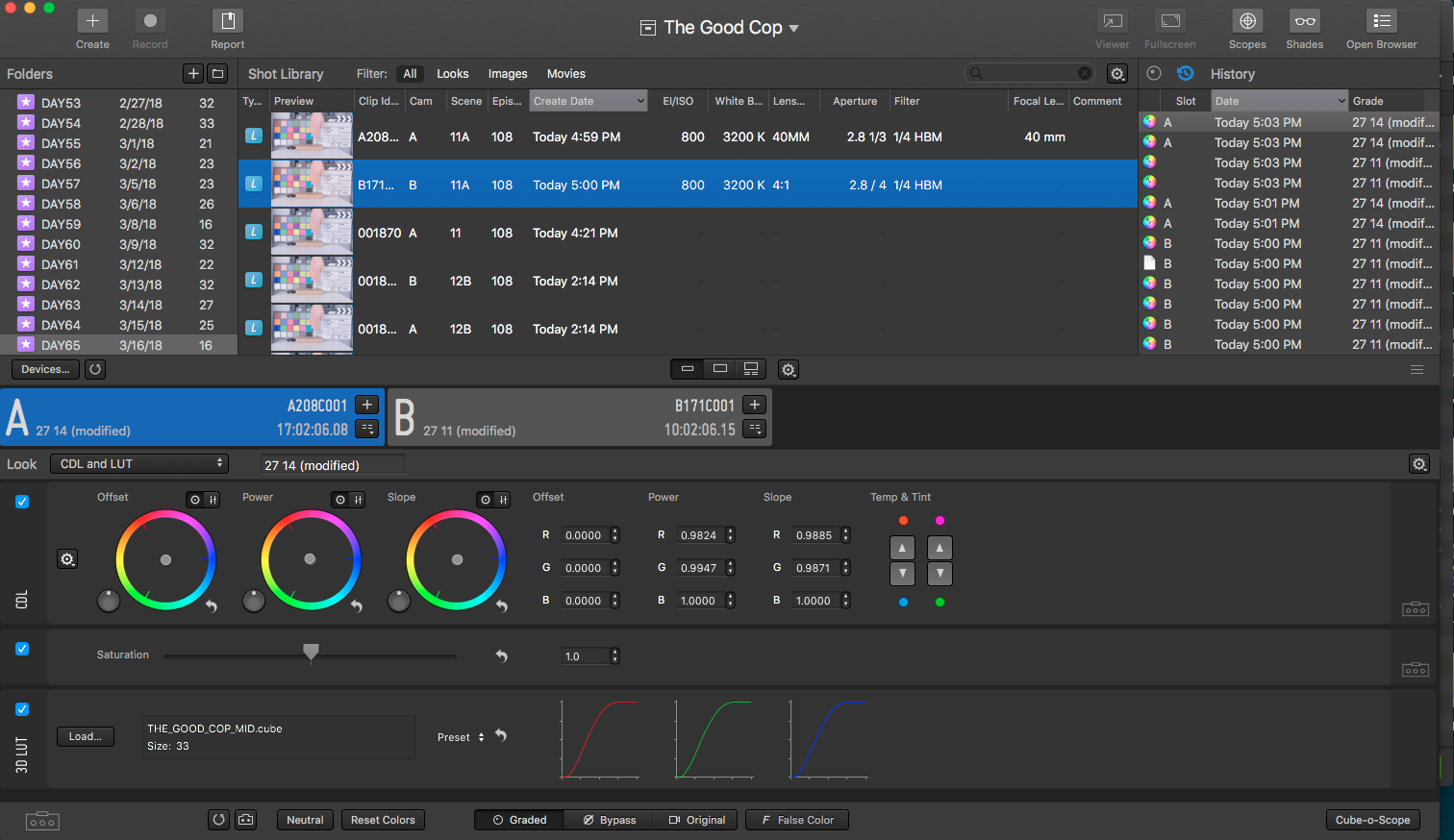Open the Scopes panel icon

pos(1246,21)
